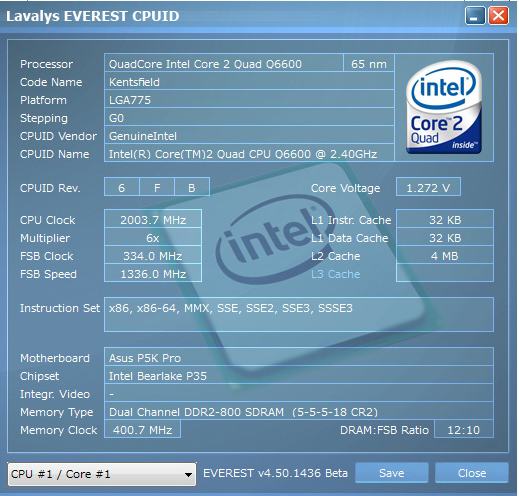Click the Multiplier value 6x
This screenshot has height=496, width=519.
(153, 238)
